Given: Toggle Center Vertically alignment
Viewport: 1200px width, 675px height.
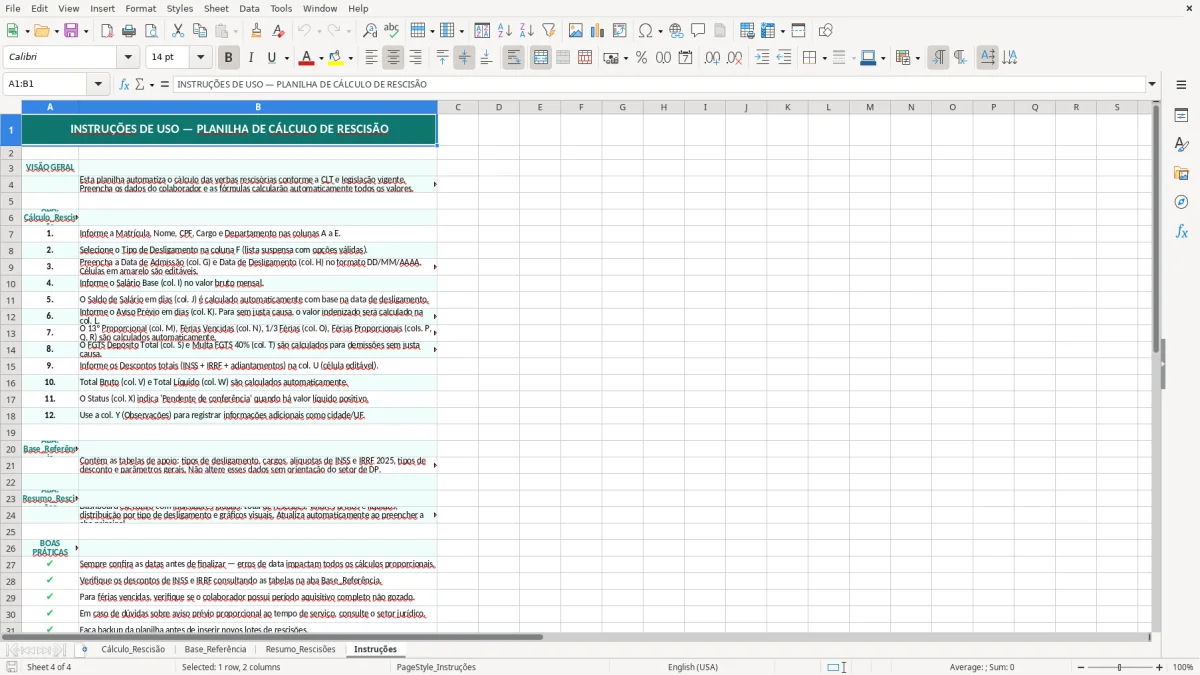Looking at the screenshot, I should pyautogui.click(x=464, y=58).
